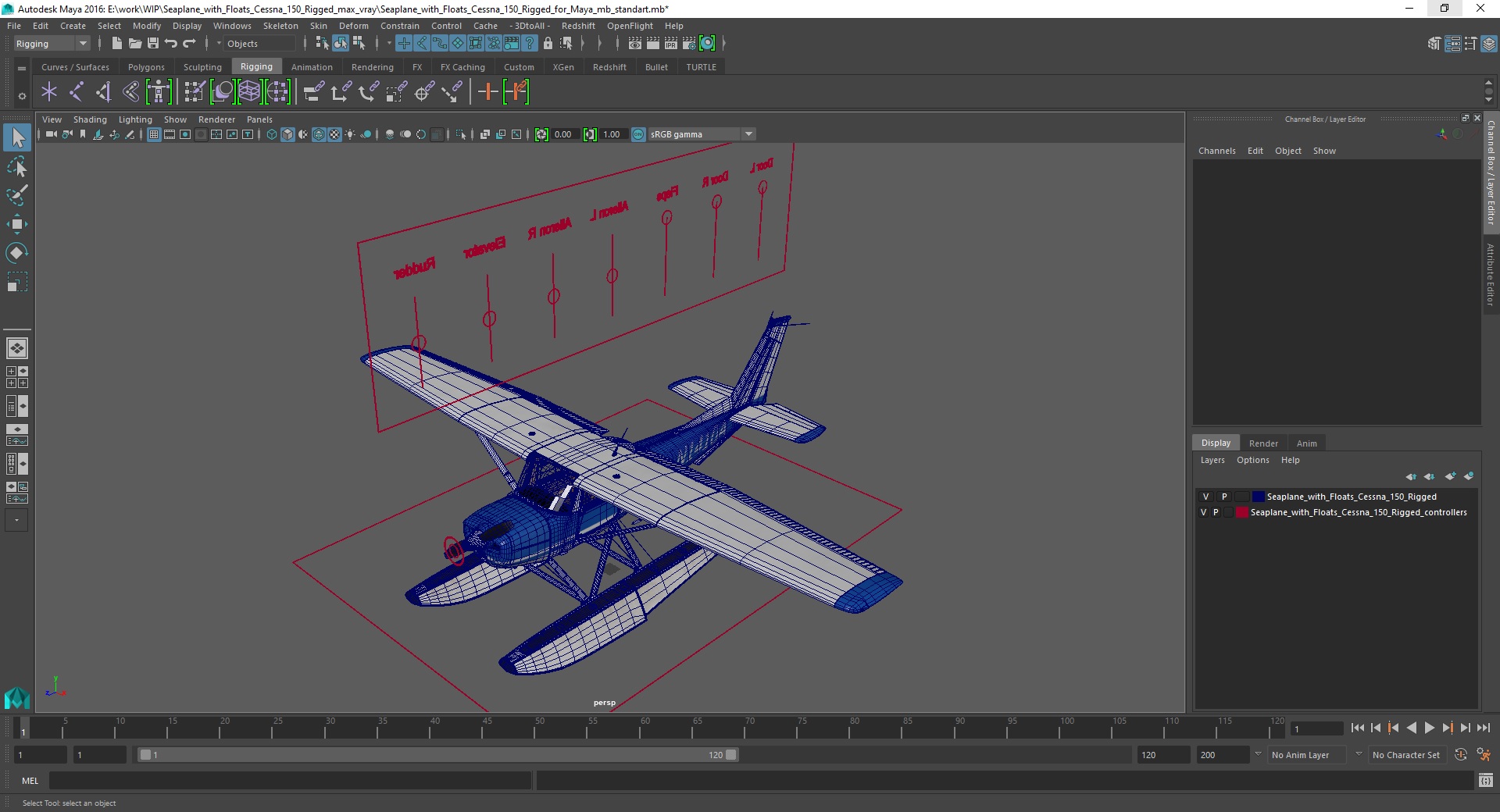Toggle visibility of the Rigged_controllers layer

click(1203, 512)
